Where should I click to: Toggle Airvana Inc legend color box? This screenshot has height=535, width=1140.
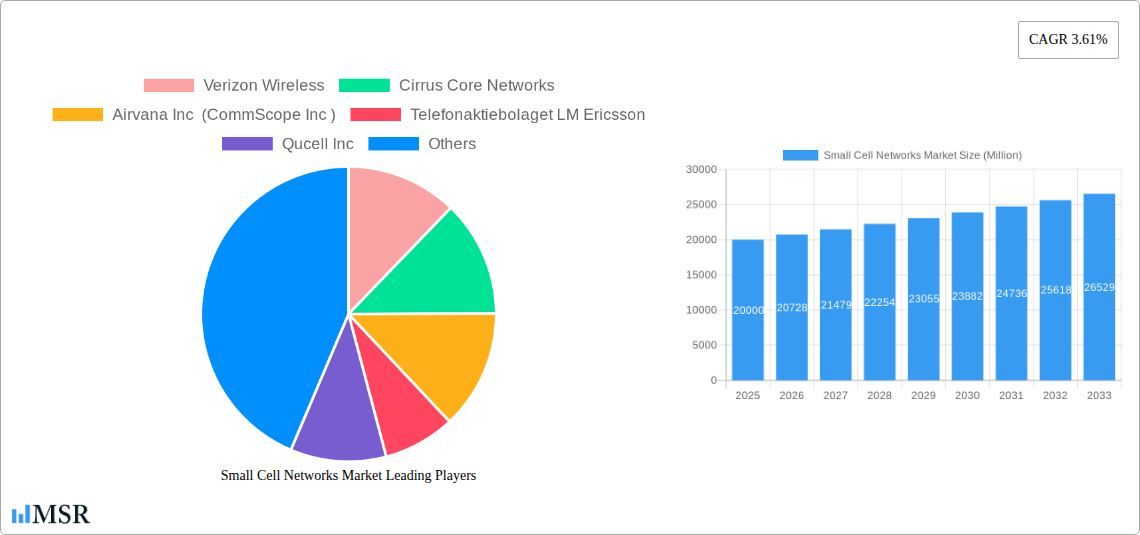[78, 115]
